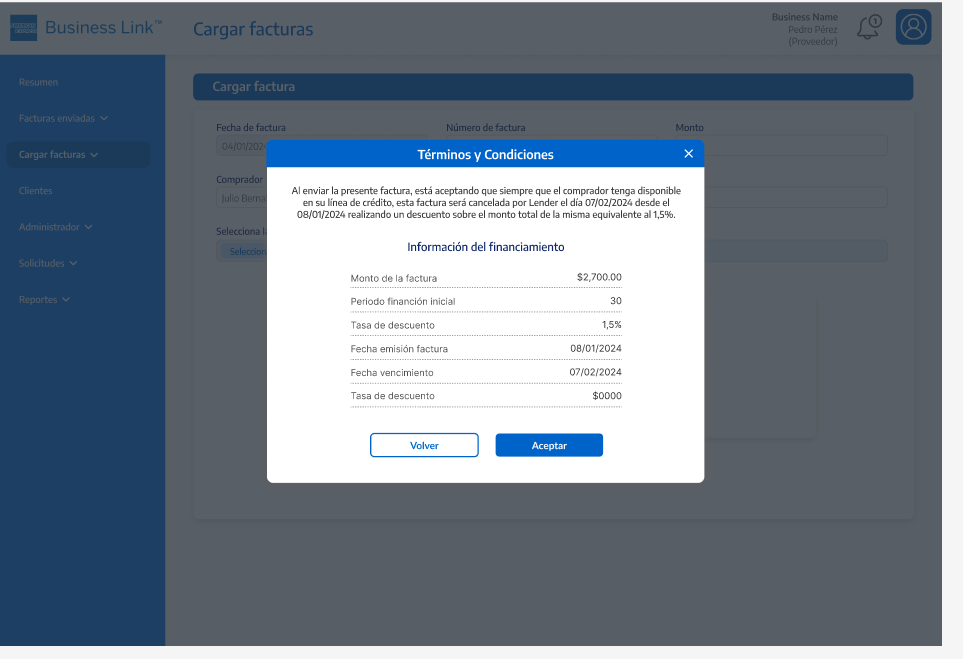Image resolution: width=963 pixels, height=659 pixels.
Task: Open the notifications bell icon
Action: click(868, 27)
